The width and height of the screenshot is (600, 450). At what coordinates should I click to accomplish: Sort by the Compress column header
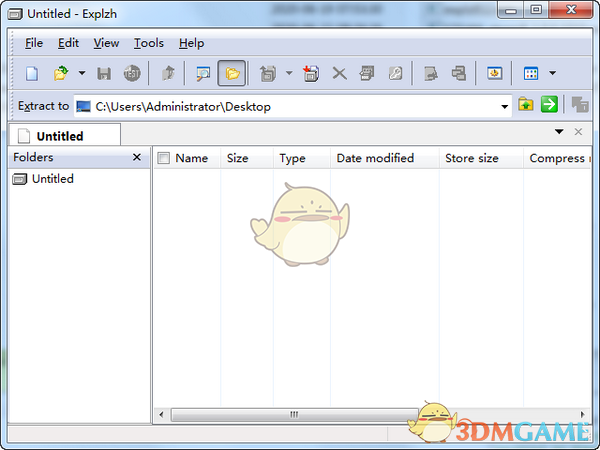[x=557, y=158]
